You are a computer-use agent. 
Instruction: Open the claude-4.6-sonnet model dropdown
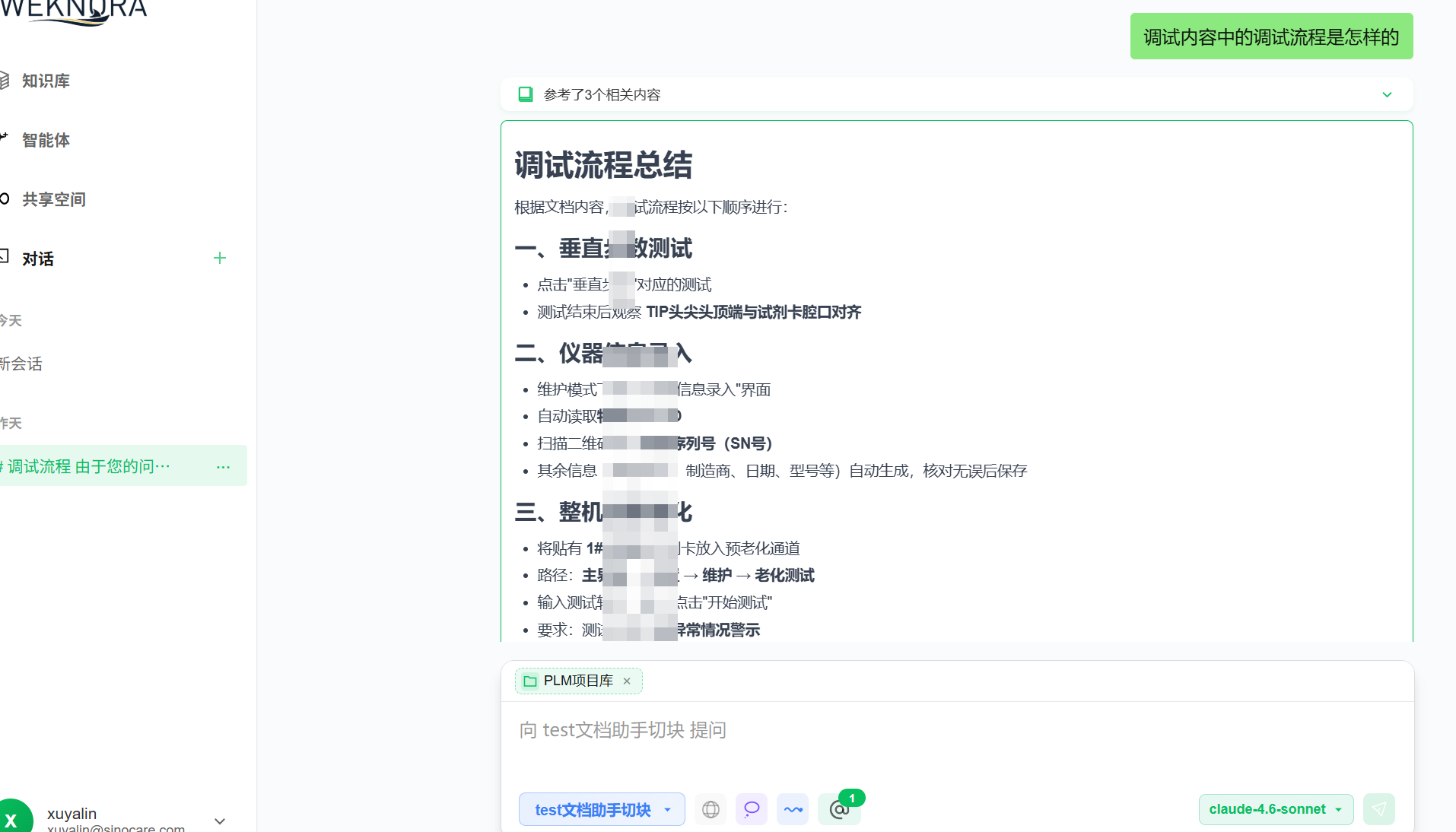coord(1276,809)
